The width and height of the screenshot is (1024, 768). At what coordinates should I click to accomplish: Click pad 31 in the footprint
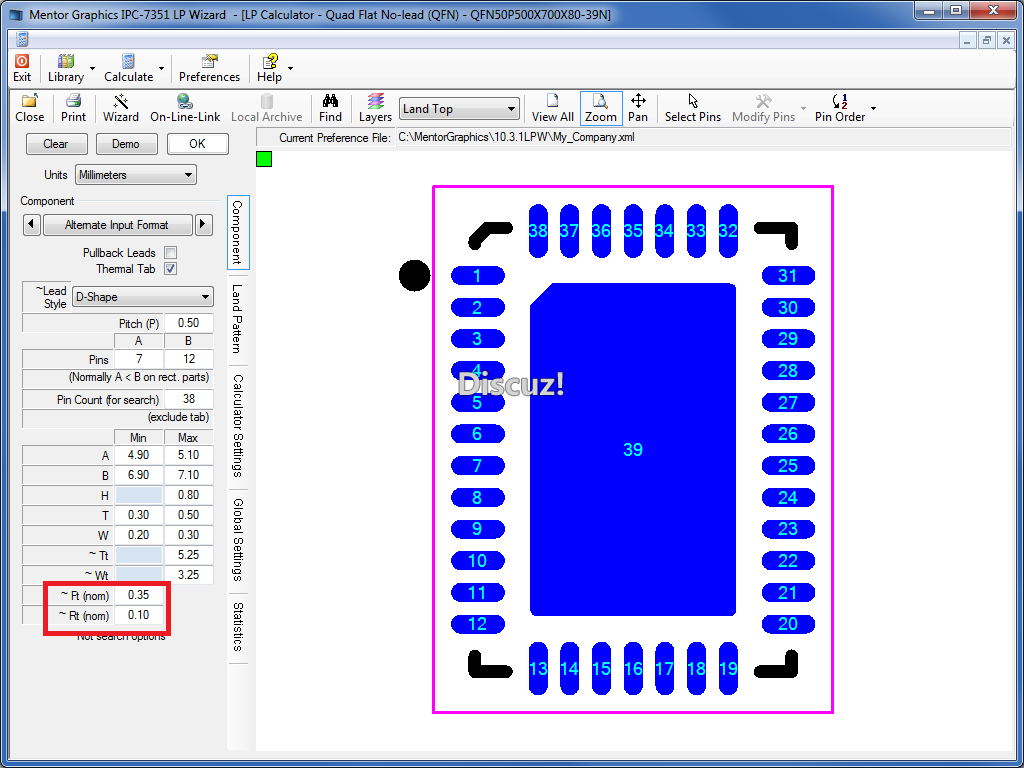[788, 276]
